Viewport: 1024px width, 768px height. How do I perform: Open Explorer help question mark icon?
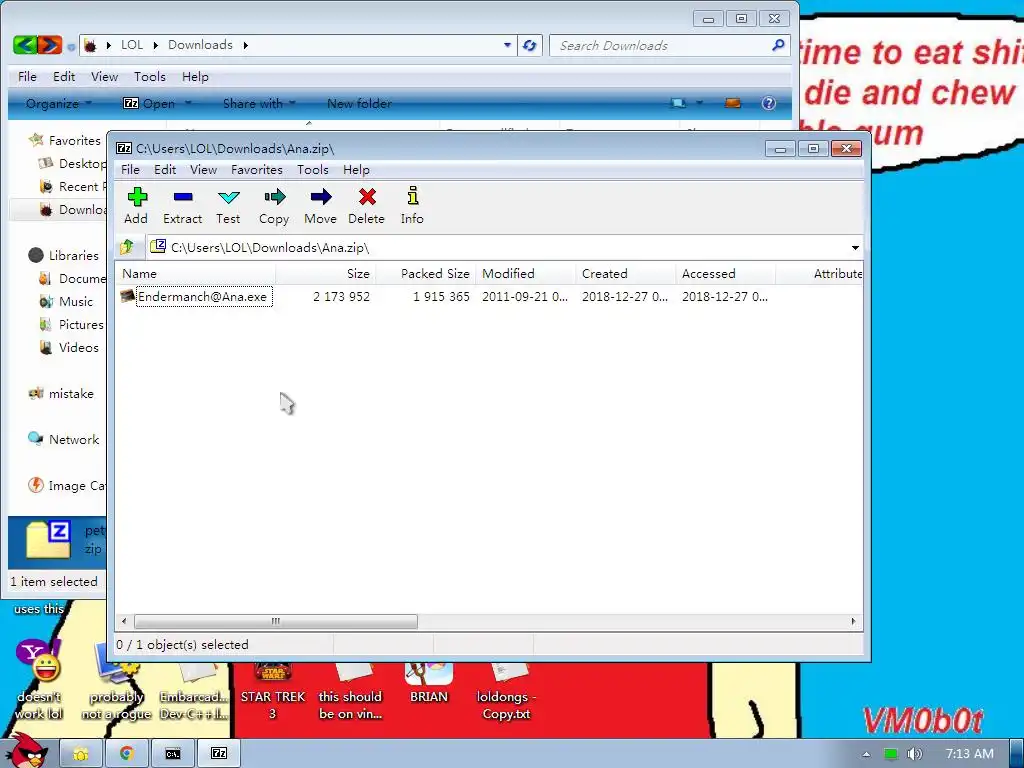coord(769,103)
